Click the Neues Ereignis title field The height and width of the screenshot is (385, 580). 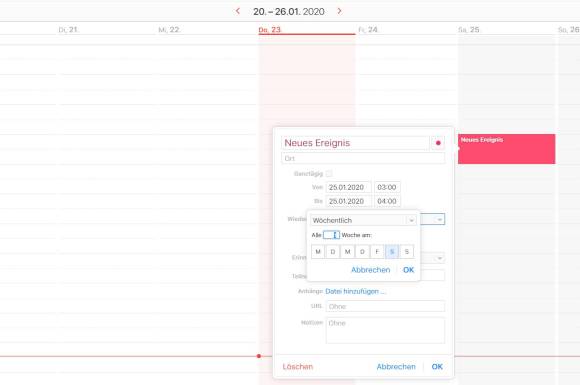point(355,143)
